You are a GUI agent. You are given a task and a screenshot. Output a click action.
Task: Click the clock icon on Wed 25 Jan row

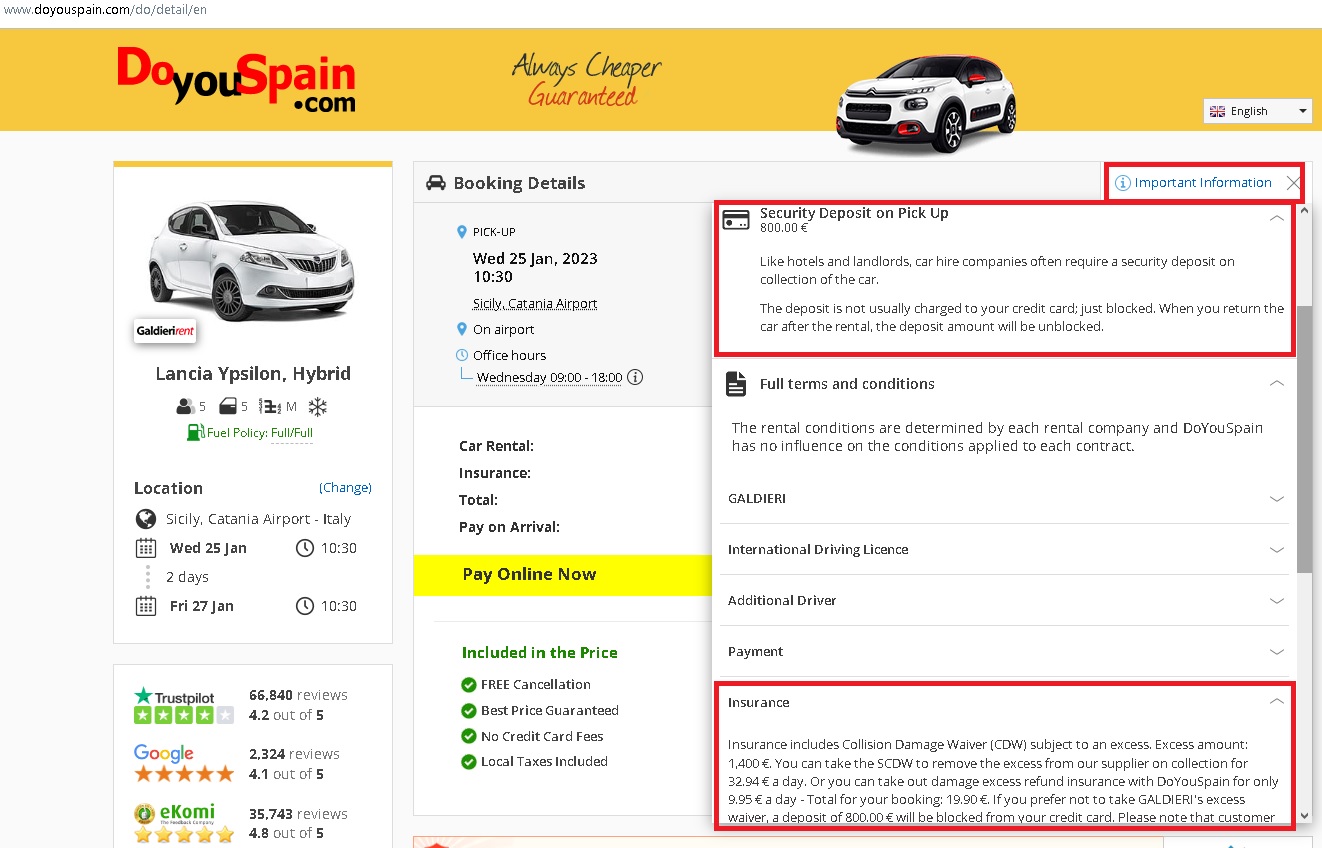click(x=305, y=548)
